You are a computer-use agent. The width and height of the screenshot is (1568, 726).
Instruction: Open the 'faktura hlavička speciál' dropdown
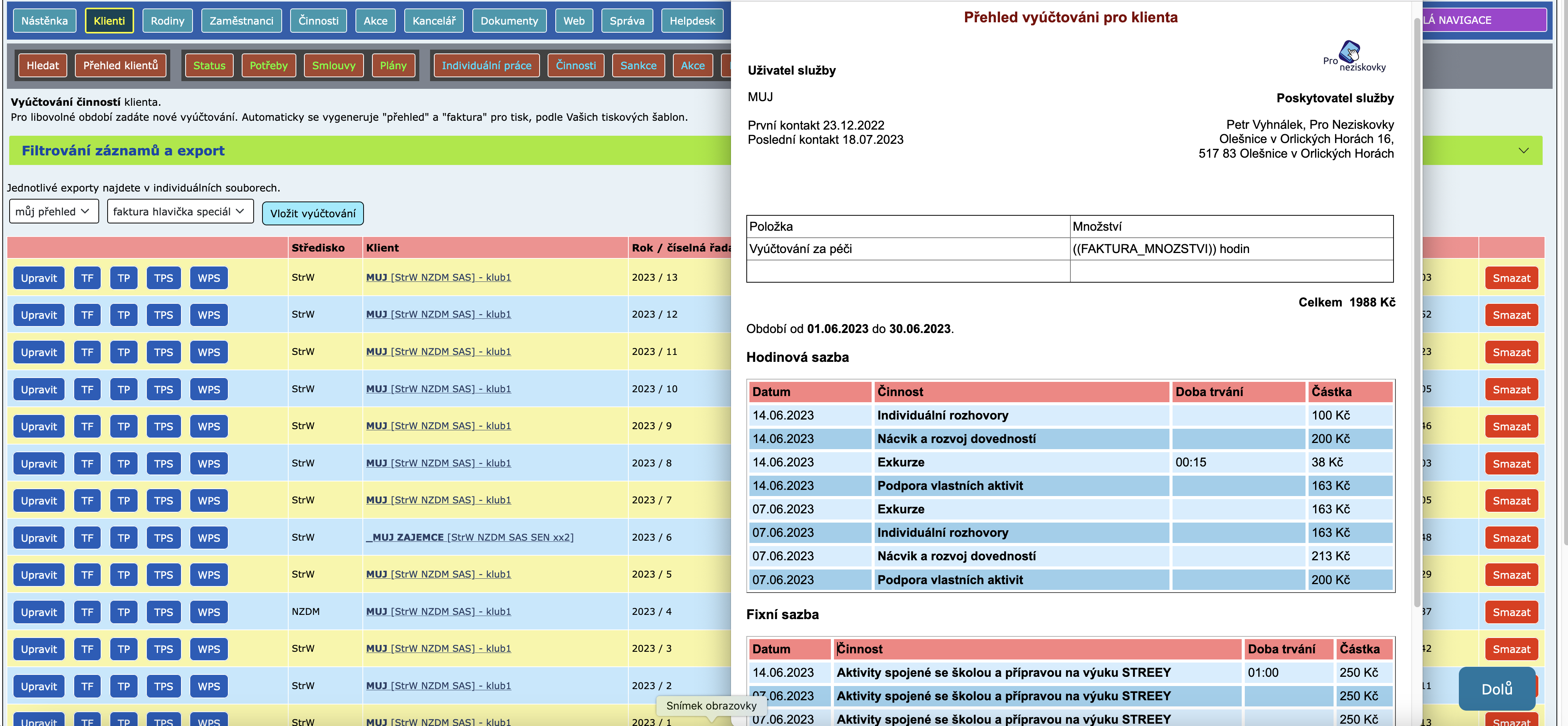pyautogui.click(x=179, y=211)
